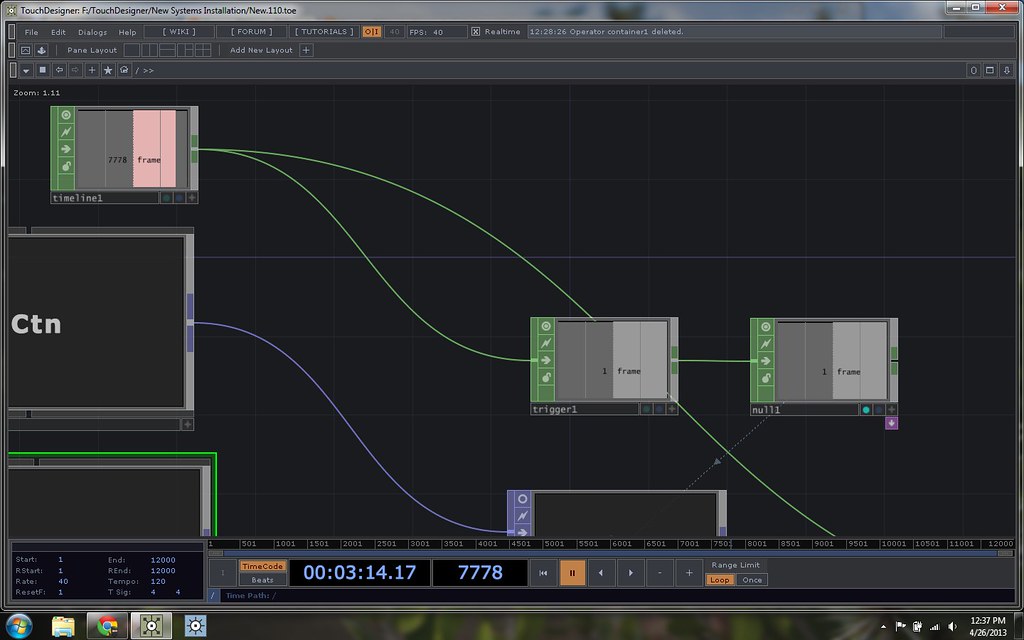The height and width of the screenshot is (640, 1024).
Task: Click the lock icon on null1 node
Action: [x=766, y=378]
